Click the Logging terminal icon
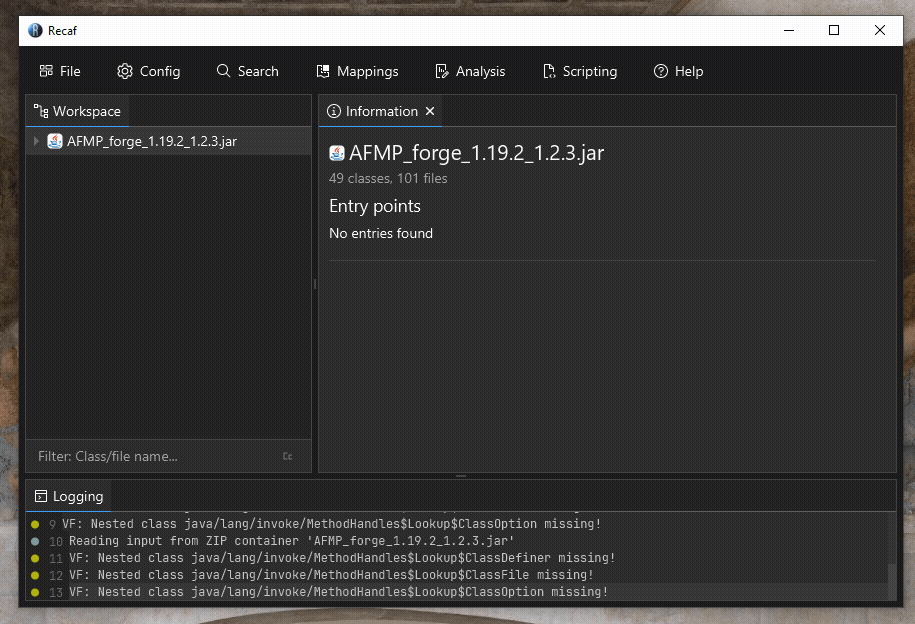The image size is (915, 624). pos(41,496)
